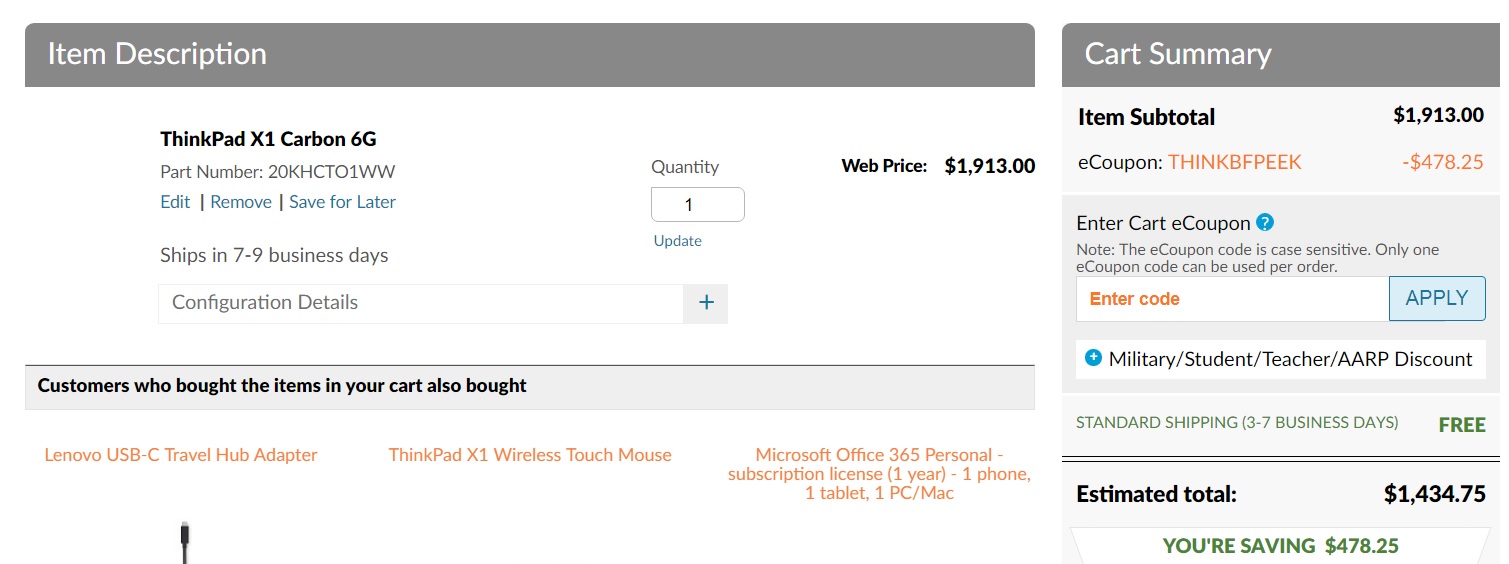
Task: Click Update link under quantity
Action: tap(677, 241)
